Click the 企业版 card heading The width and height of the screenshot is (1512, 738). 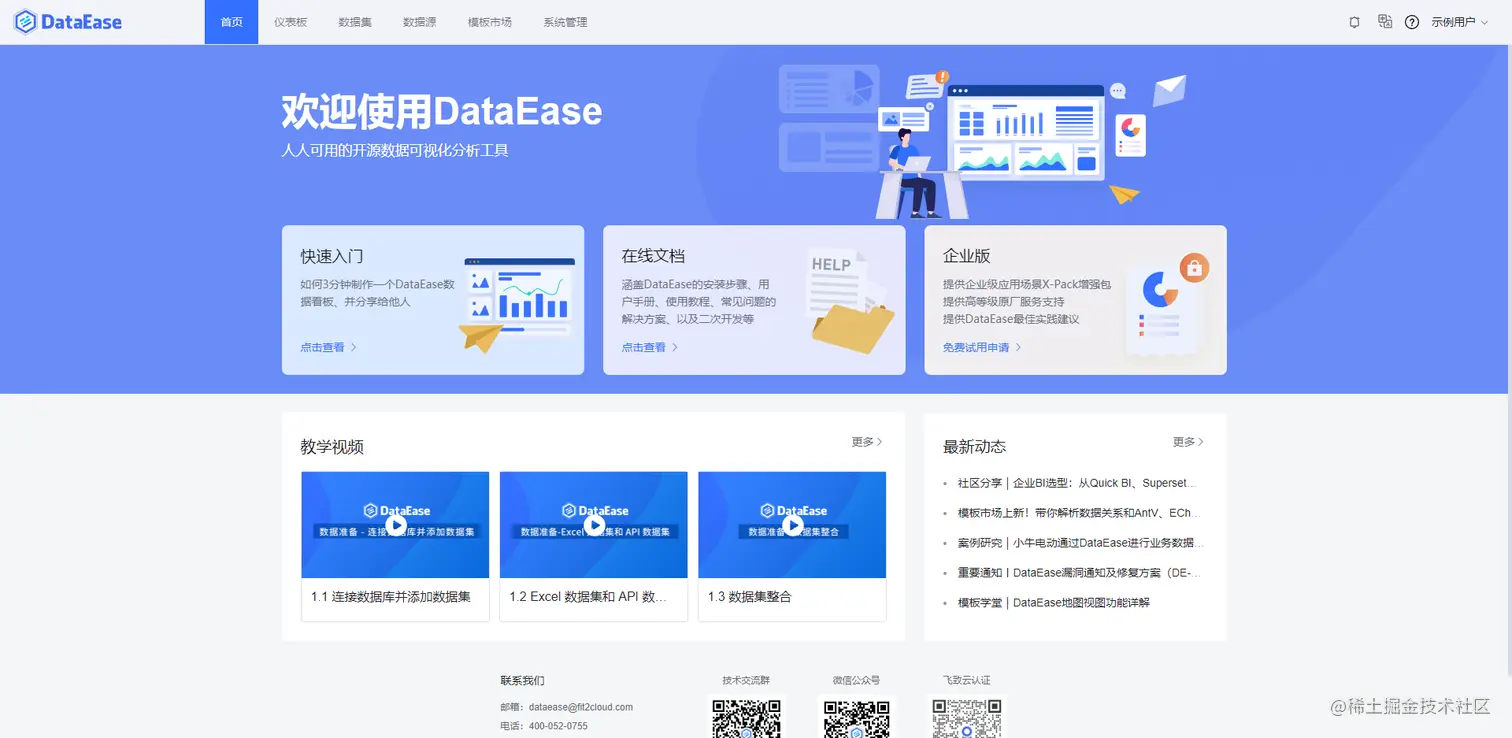coord(967,256)
